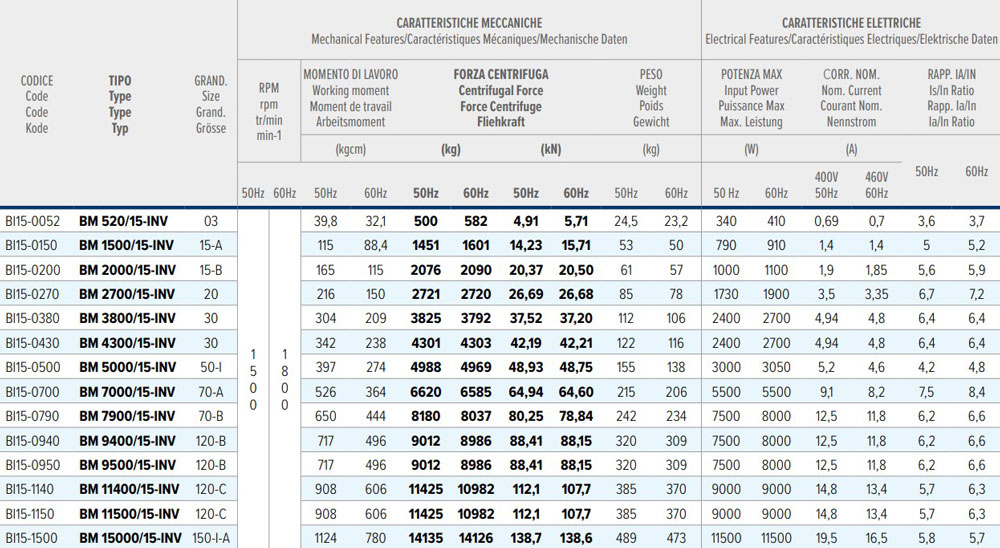Click type BM 5000/15-INV
Screen dimensions: 1000x548
(128, 367)
